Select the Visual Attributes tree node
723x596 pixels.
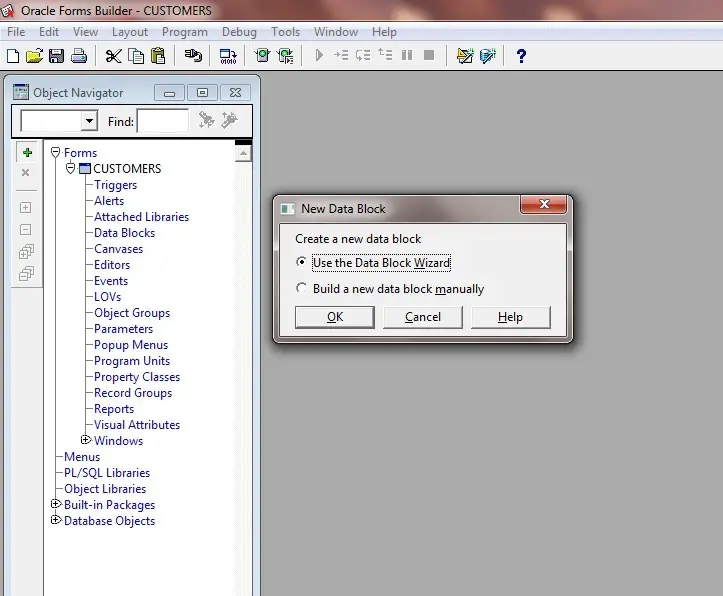coord(137,425)
